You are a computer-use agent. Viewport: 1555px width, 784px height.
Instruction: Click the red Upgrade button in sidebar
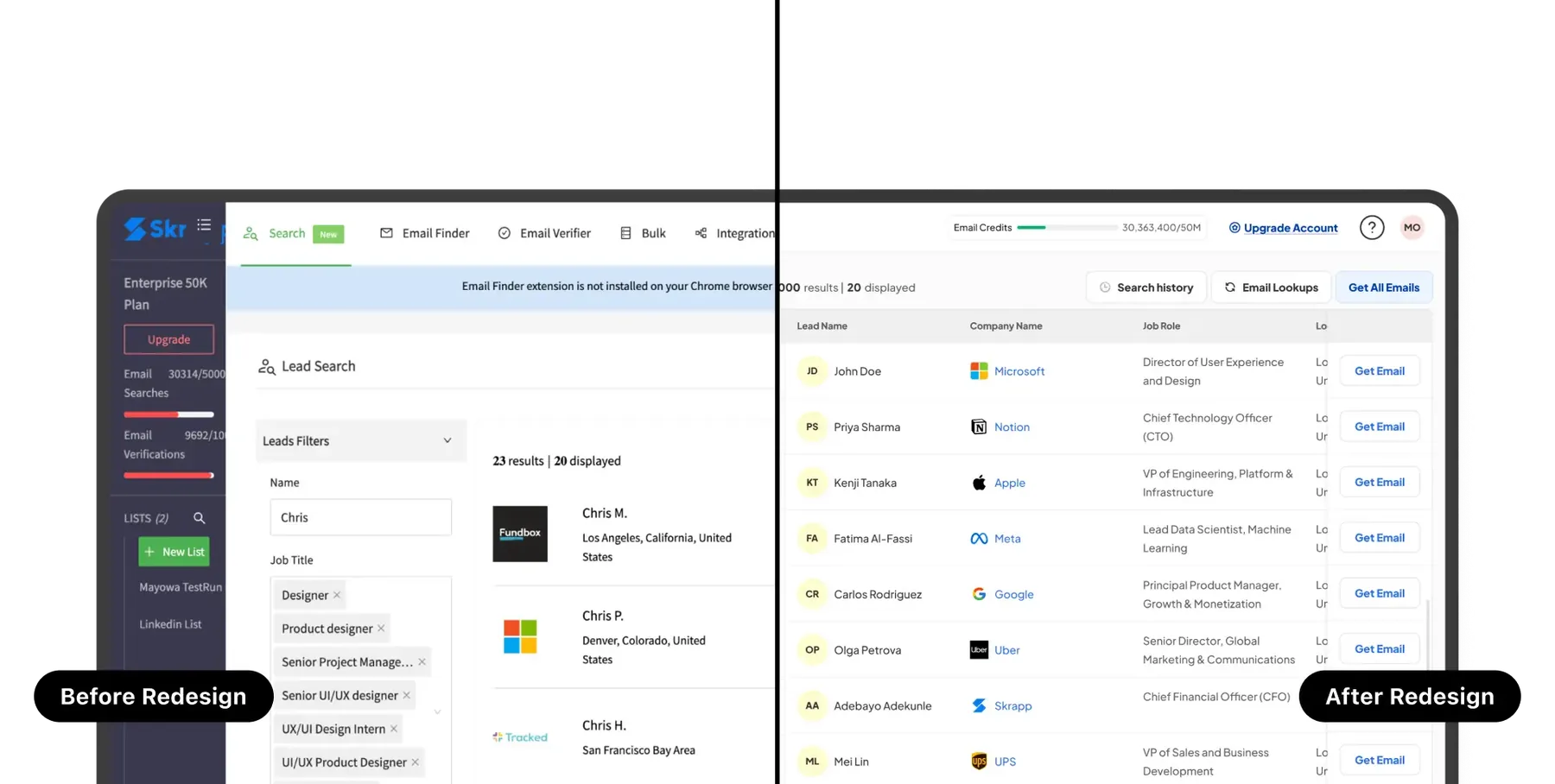[169, 339]
